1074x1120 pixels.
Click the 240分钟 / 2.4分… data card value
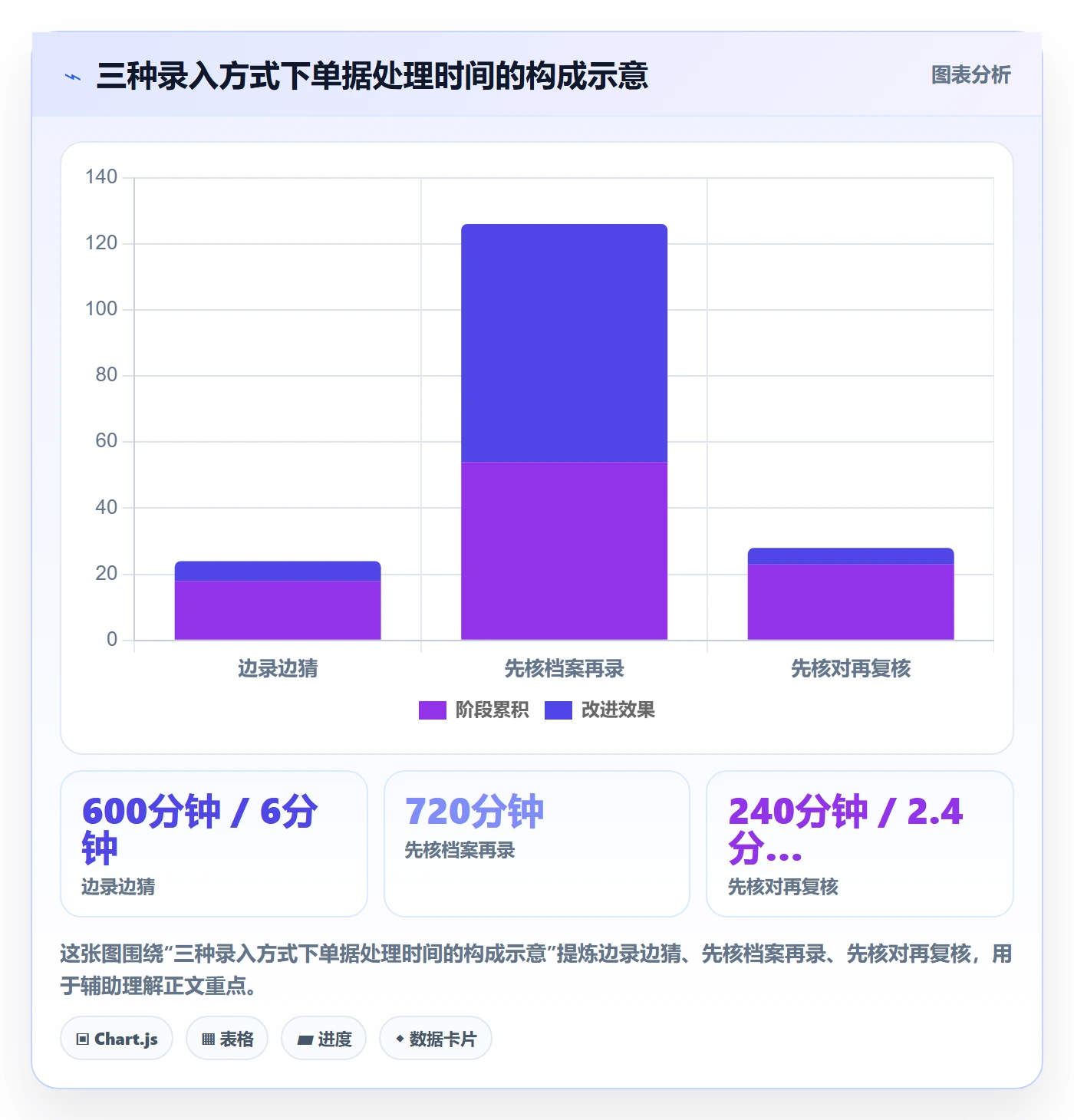click(x=845, y=829)
